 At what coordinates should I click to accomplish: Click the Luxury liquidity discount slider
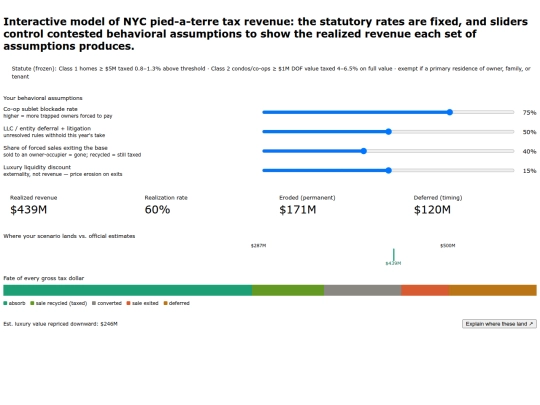pyautogui.click(x=388, y=170)
